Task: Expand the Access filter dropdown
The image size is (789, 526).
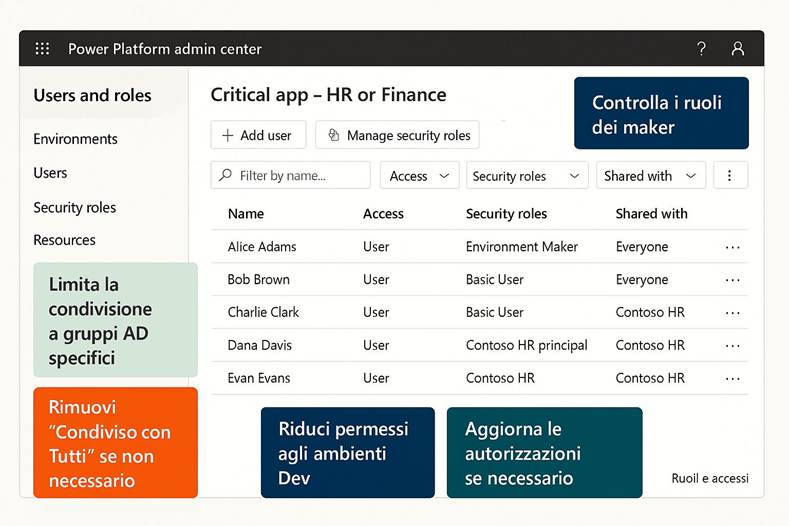Action: click(419, 176)
